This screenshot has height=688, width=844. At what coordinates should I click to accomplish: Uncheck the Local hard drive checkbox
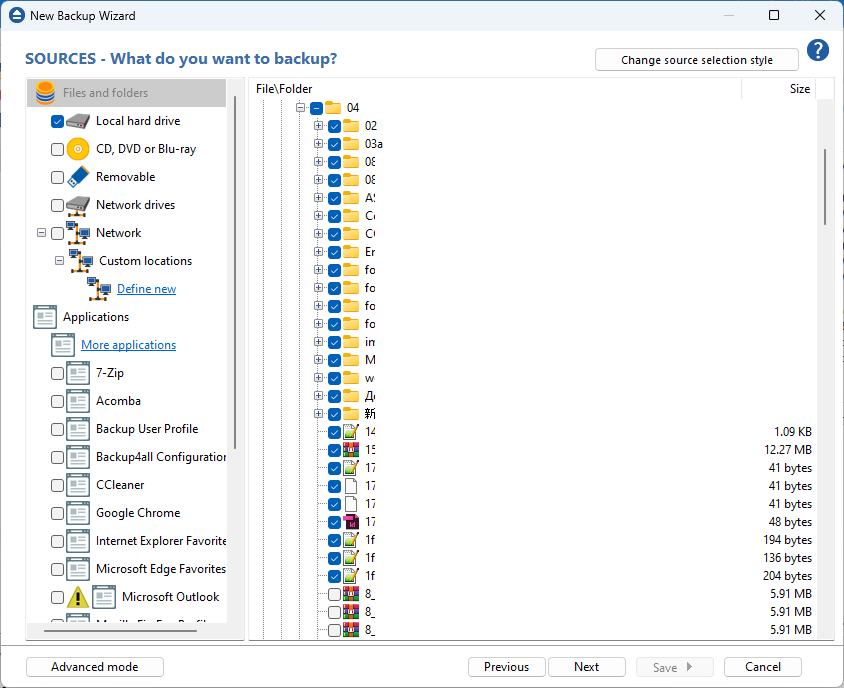click(x=58, y=121)
